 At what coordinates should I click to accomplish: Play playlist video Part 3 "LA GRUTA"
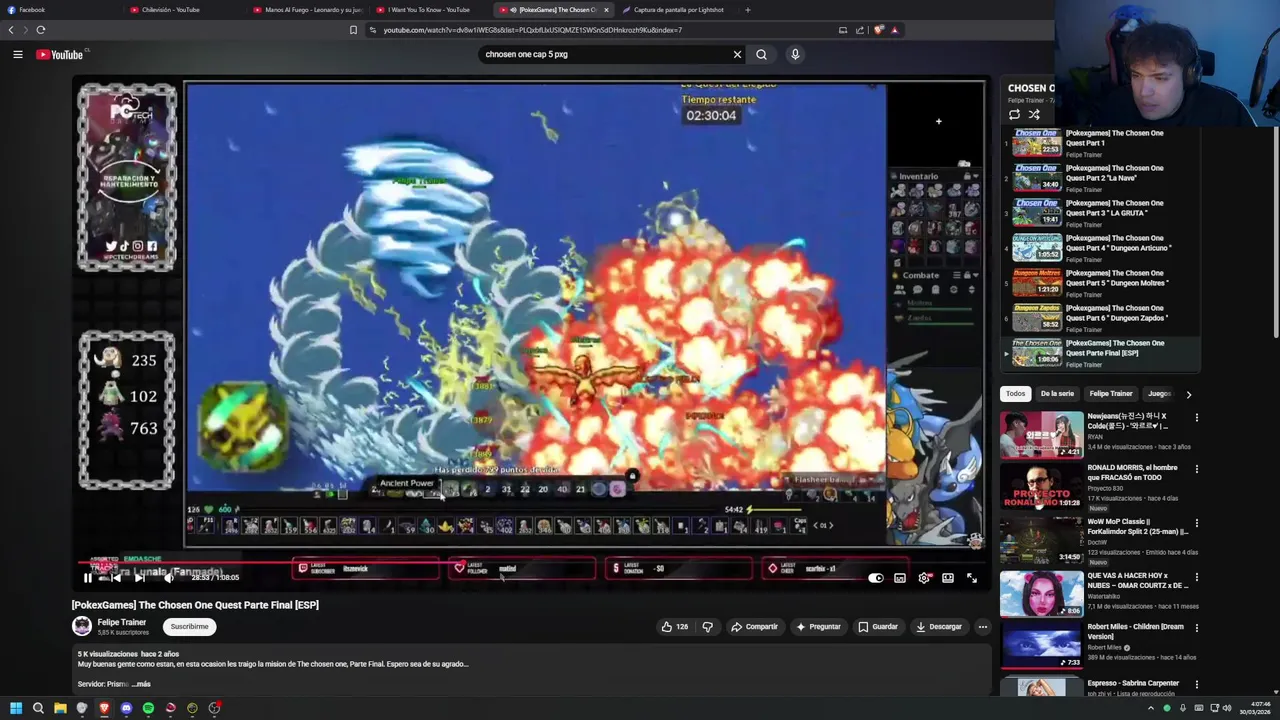(x=1100, y=213)
